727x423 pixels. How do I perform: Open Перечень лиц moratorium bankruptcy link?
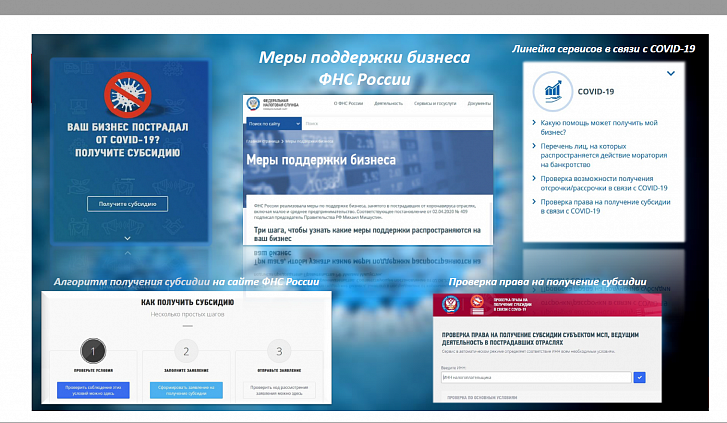click(604, 155)
